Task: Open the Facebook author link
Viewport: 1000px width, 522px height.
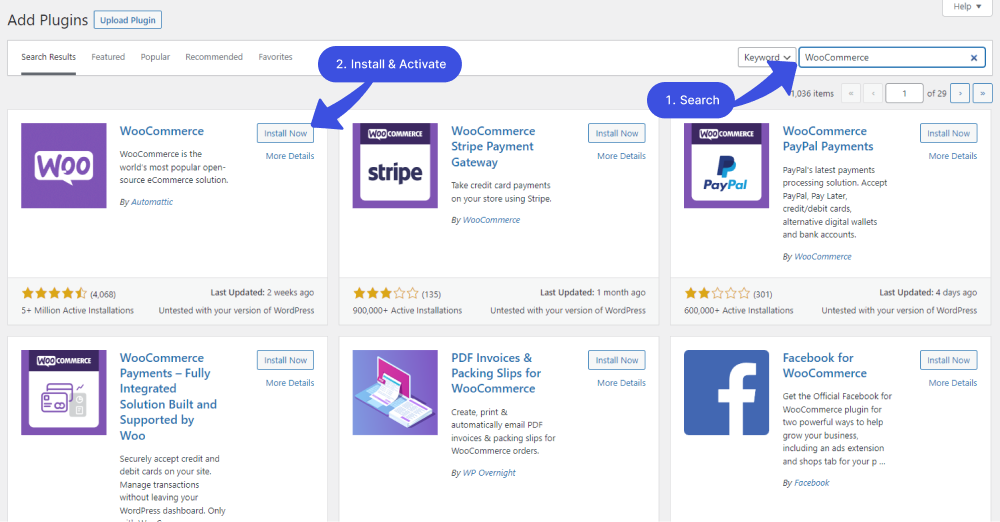Action: (812, 483)
